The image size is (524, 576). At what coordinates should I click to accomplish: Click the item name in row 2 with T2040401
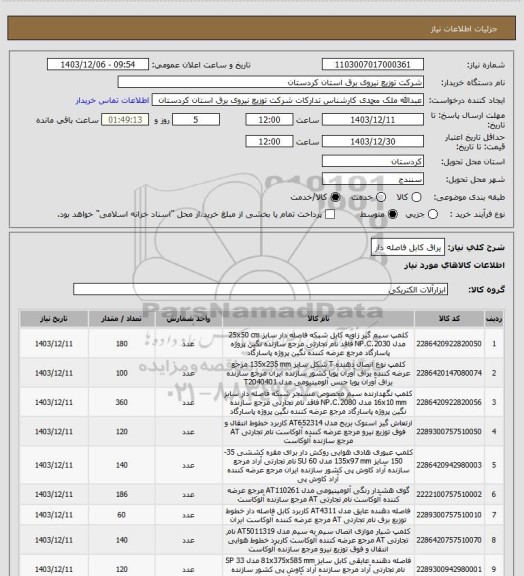(x=318, y=373)
